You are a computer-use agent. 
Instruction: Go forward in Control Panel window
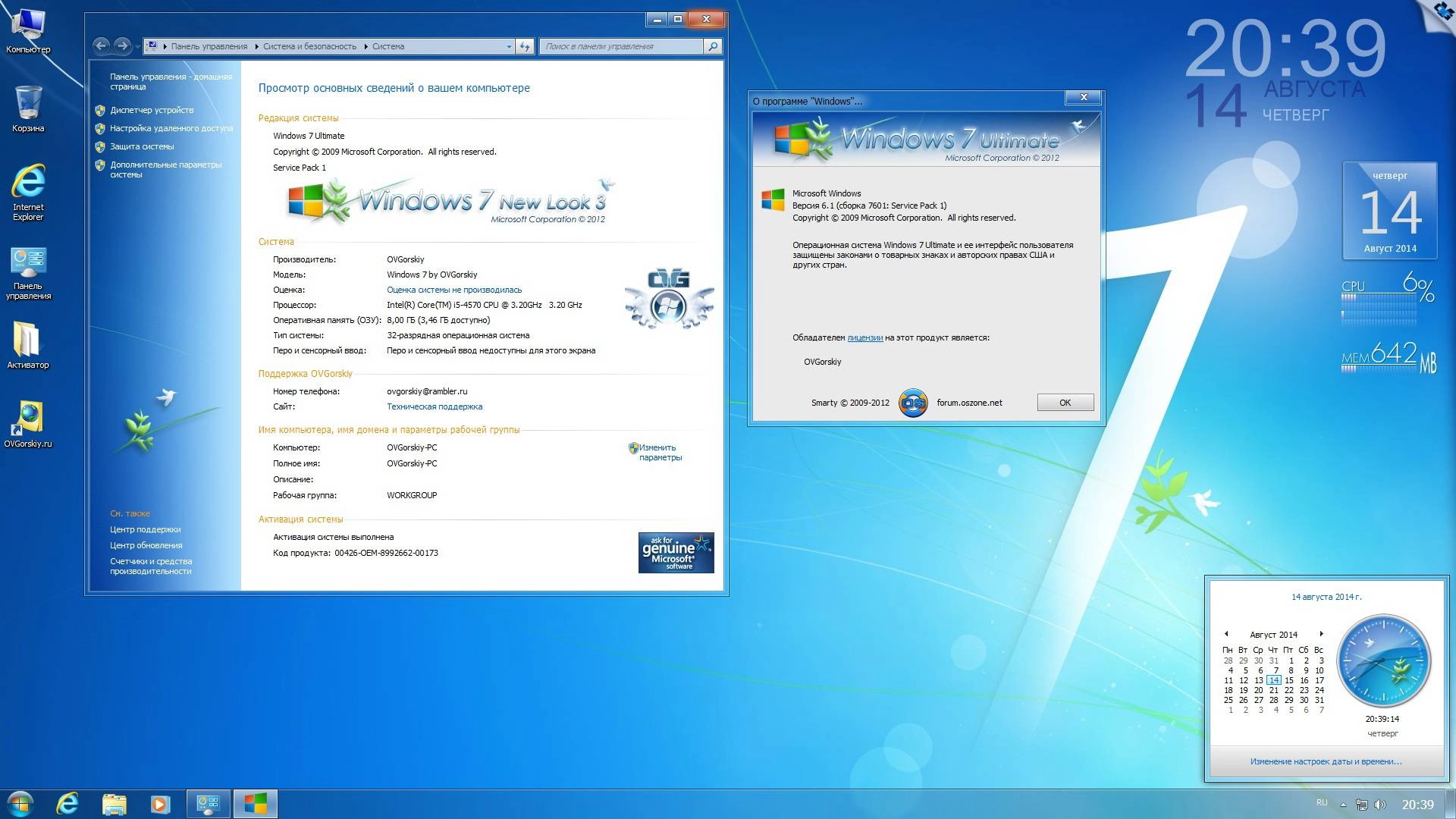pos(122,46)
